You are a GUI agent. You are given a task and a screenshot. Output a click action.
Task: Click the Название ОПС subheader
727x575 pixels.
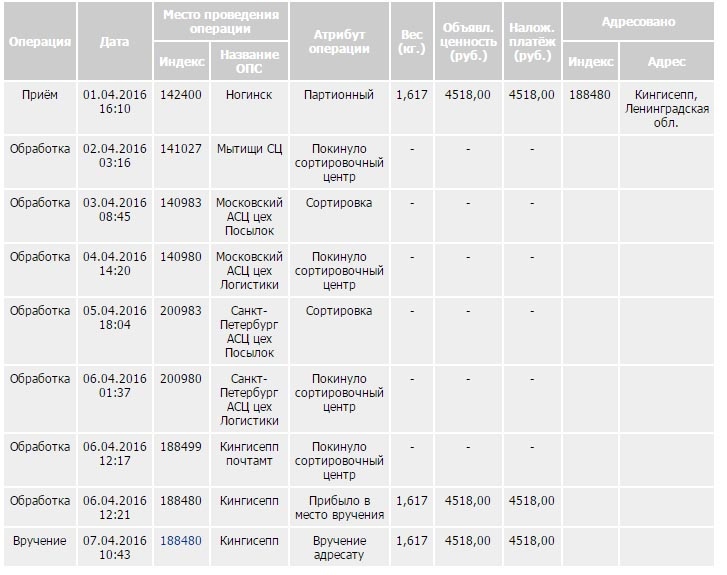click(x=249, y=61)
